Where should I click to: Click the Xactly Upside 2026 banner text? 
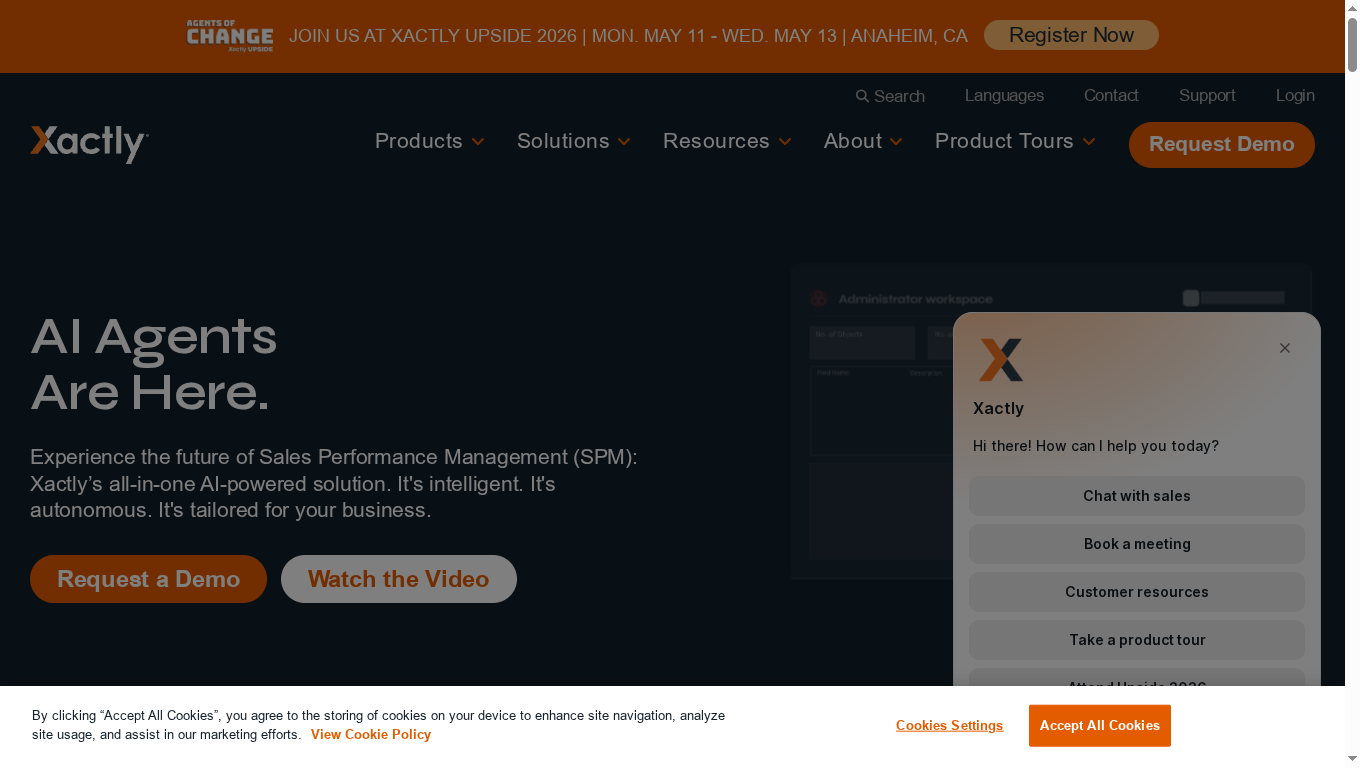click(628, 36)
